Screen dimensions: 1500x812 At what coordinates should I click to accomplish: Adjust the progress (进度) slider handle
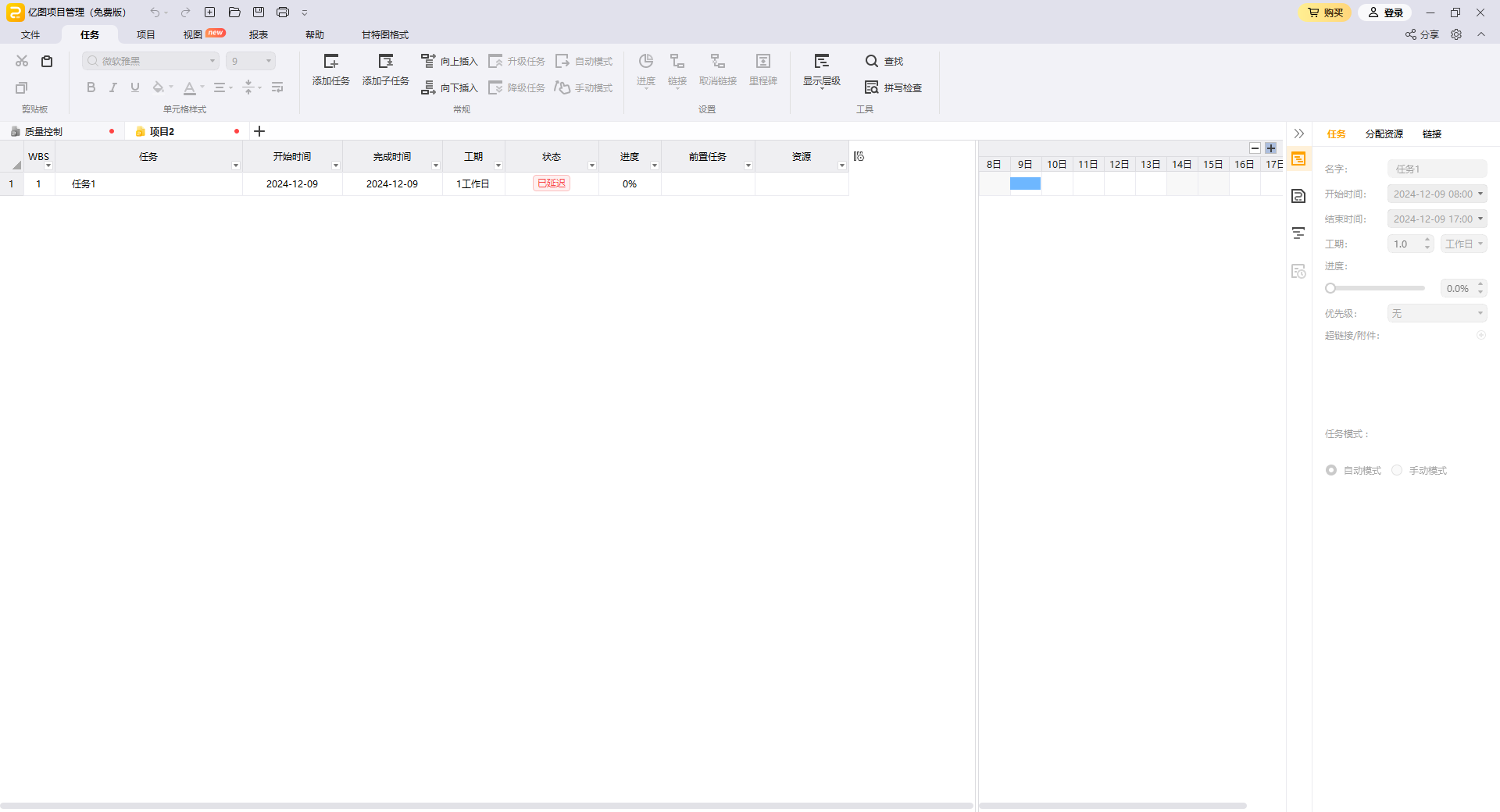coord(1330,288)
